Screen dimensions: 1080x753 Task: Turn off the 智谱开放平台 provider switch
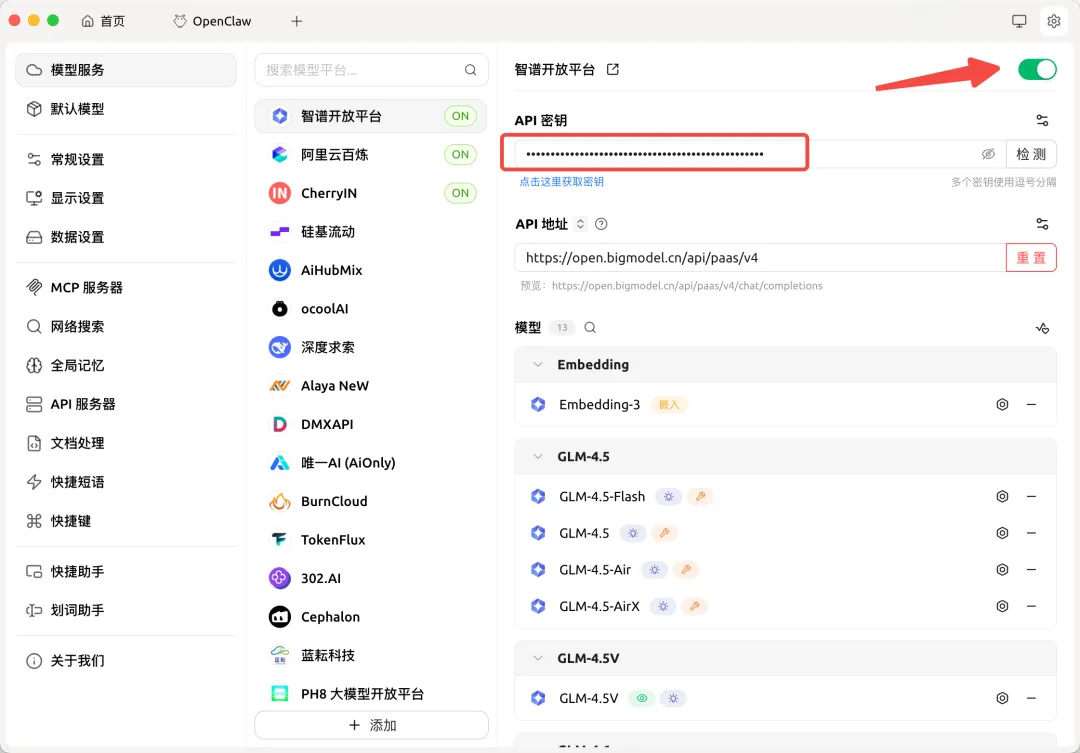click(x=1036, y=69)
